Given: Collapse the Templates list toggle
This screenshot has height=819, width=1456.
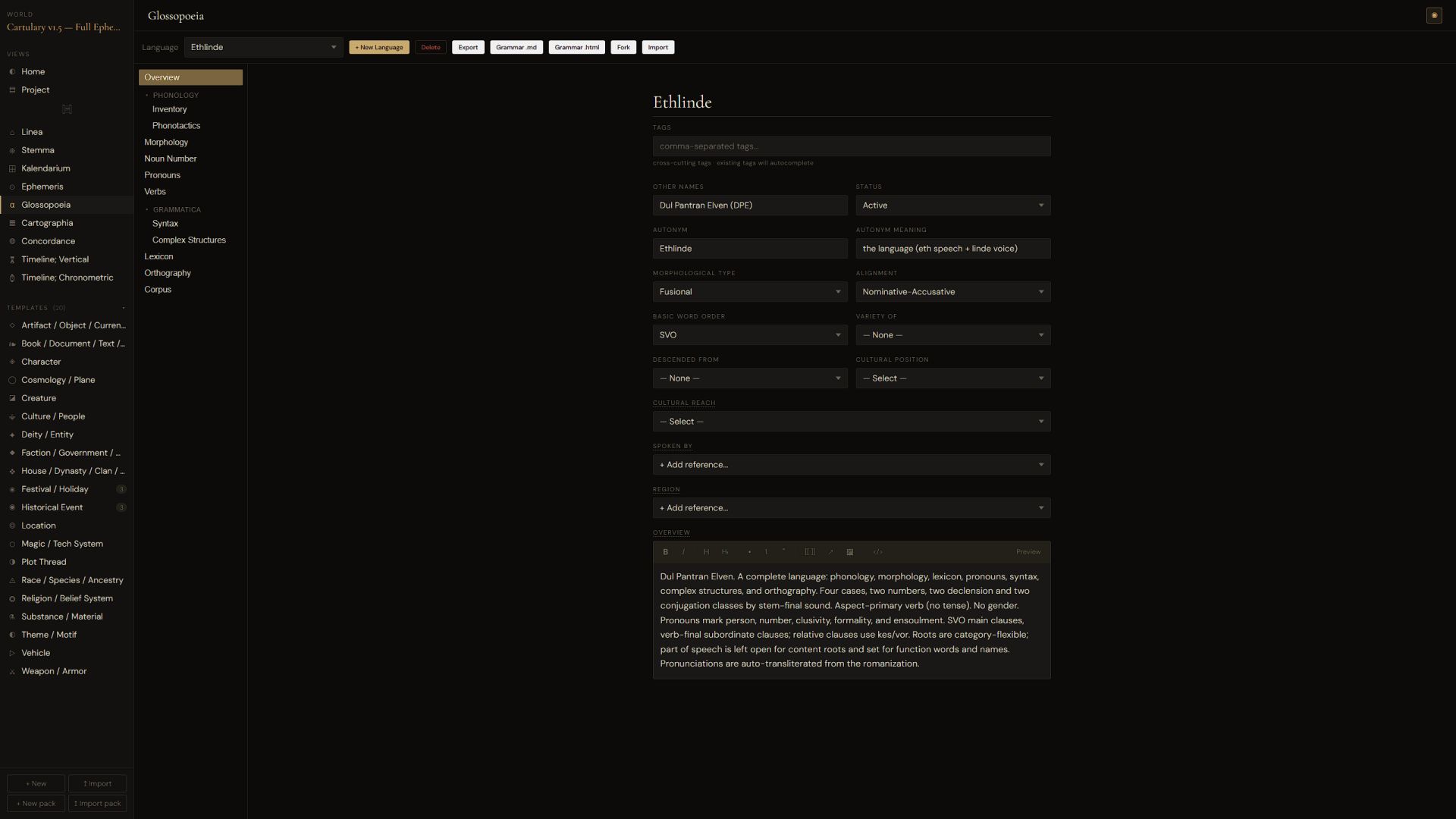Looking at the screenshot, I should [x=124, y=308].
